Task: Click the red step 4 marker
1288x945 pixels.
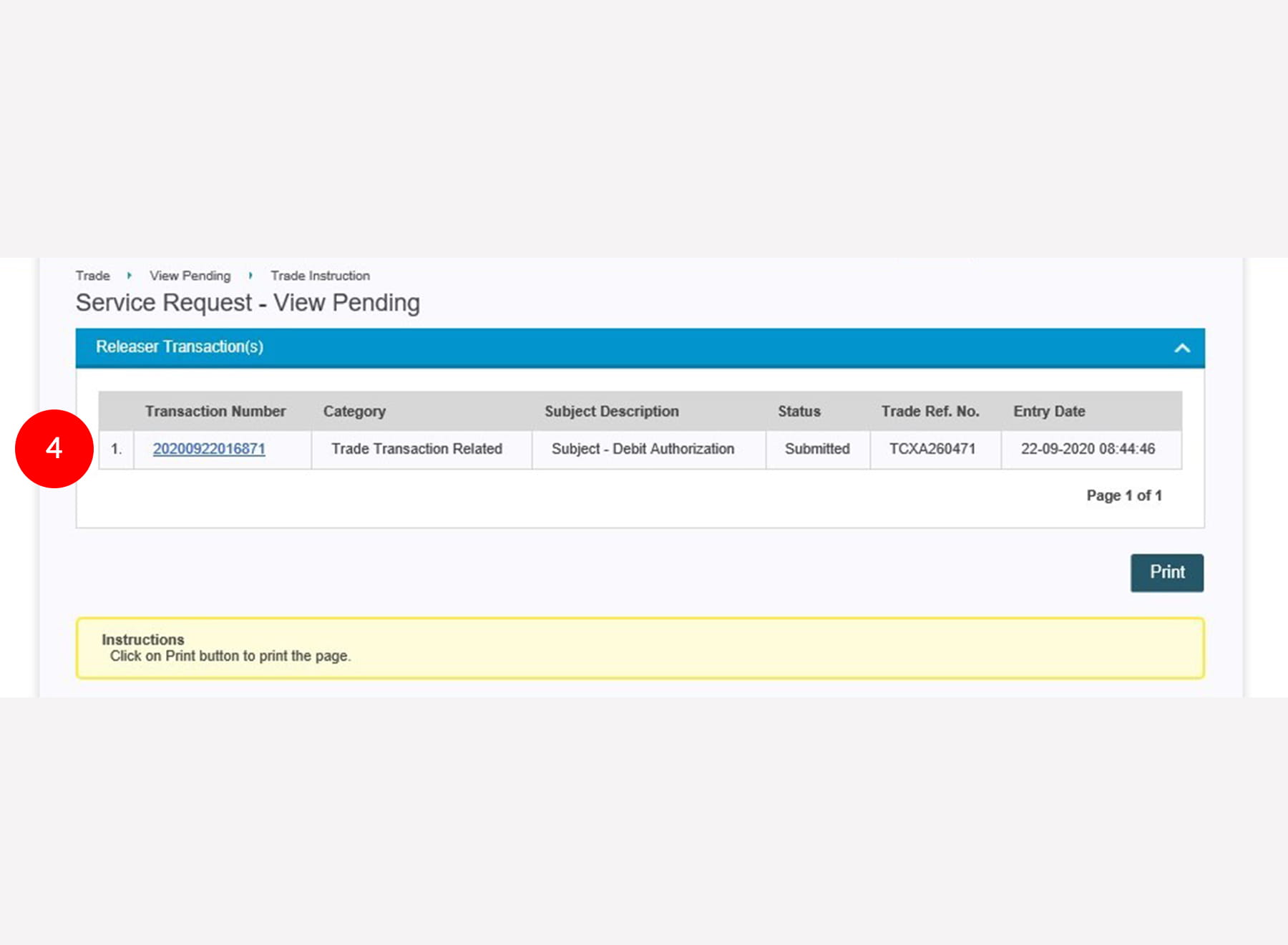Action: 54,449
